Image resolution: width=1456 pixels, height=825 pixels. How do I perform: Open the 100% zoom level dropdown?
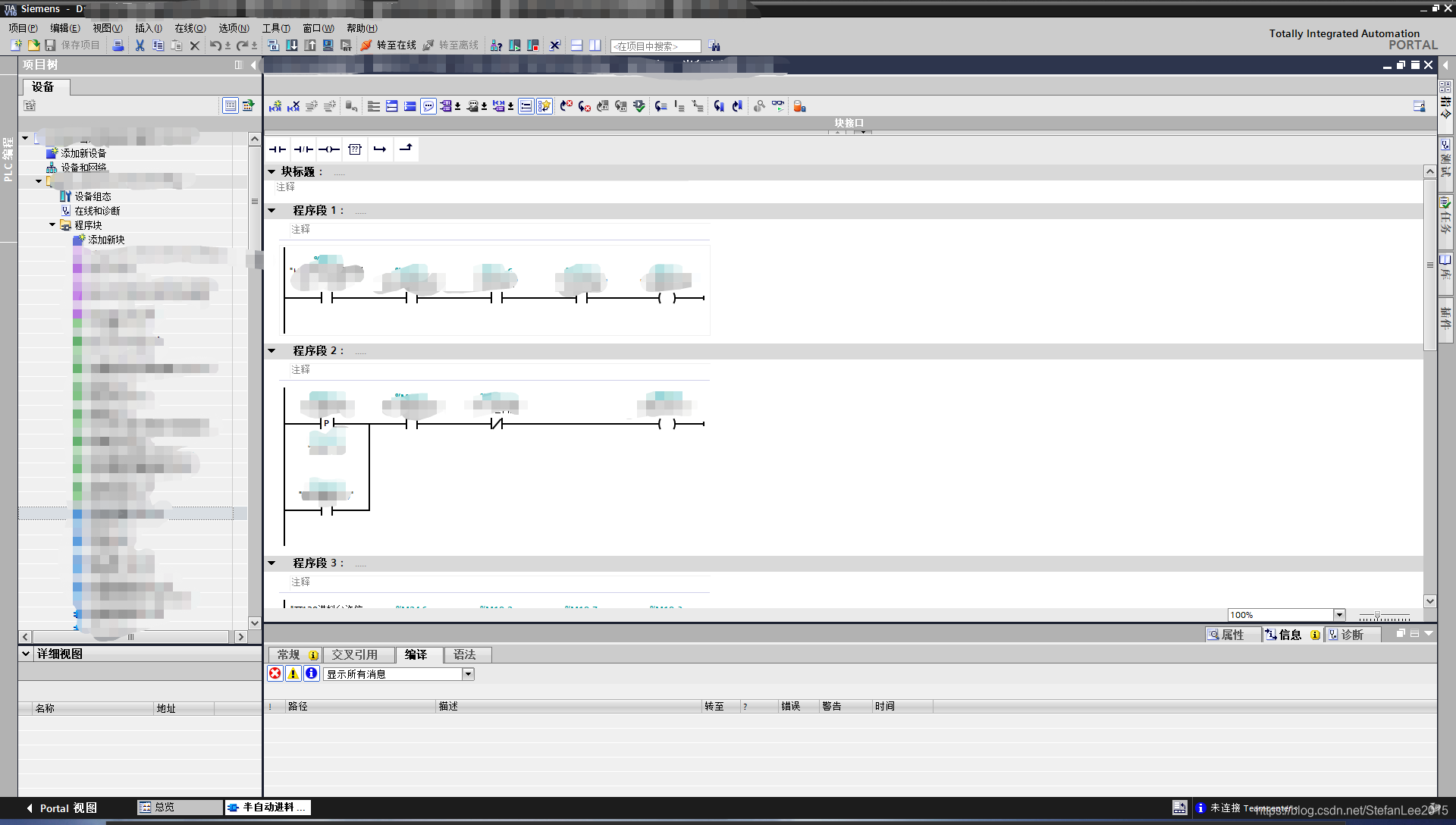point(1339,615)
